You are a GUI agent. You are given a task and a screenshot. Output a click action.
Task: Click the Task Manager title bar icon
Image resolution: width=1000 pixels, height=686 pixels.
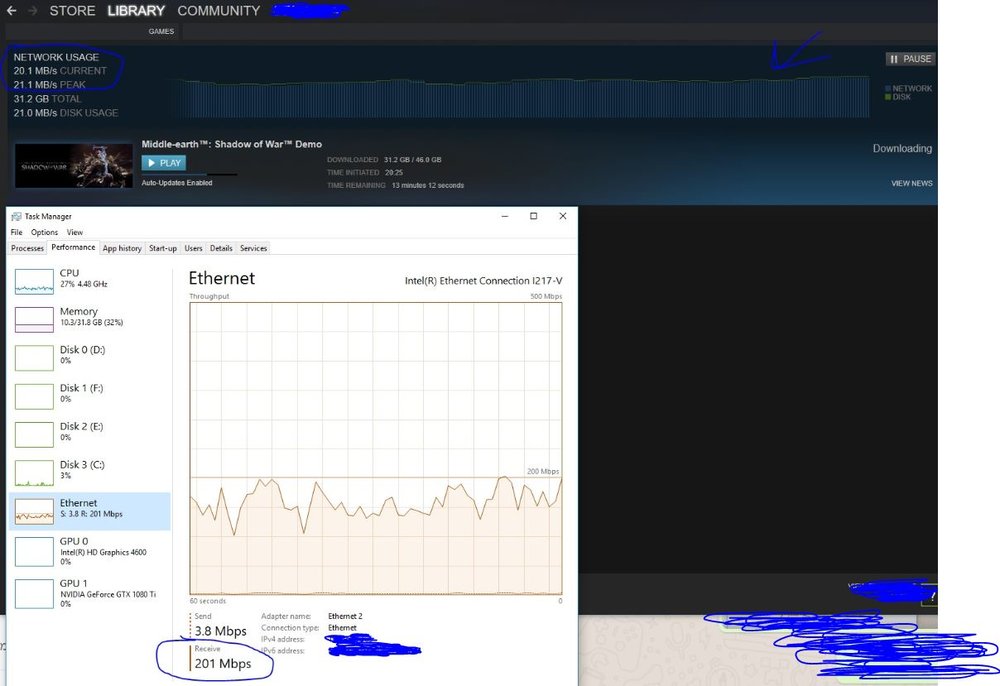point(17,217)
